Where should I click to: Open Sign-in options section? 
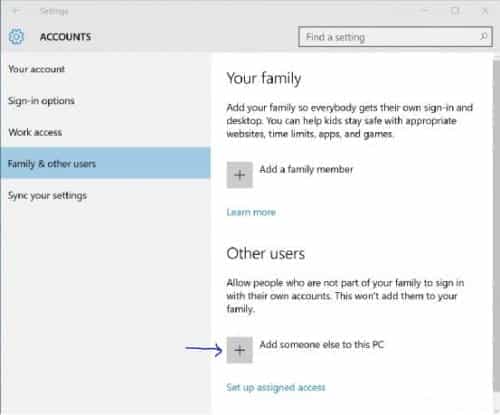[41, 101]
